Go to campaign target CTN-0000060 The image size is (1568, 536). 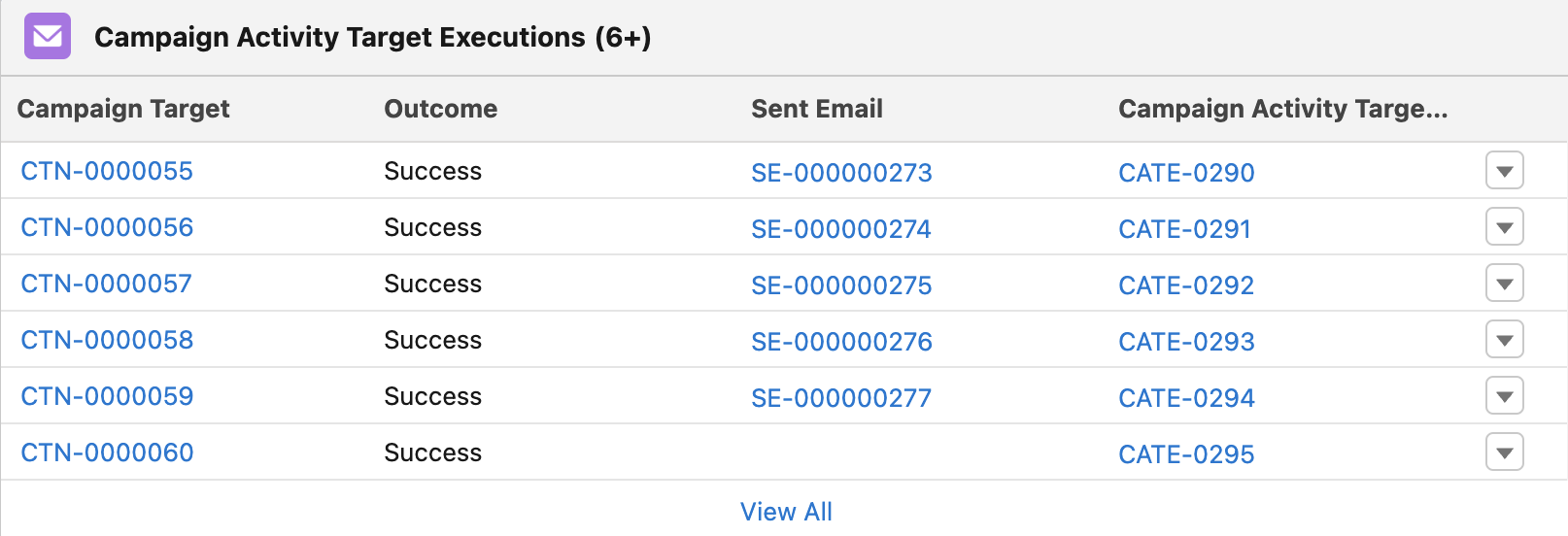107,453
